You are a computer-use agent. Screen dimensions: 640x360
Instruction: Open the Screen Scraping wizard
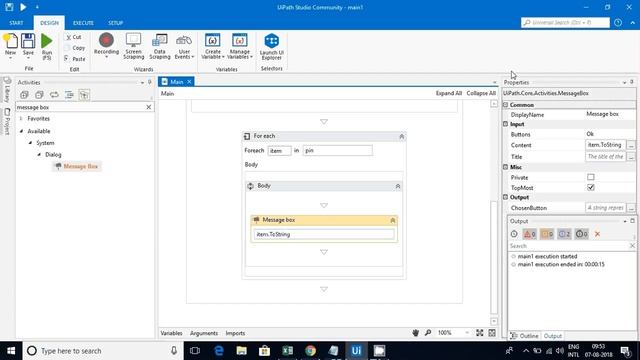pos(133,47)
